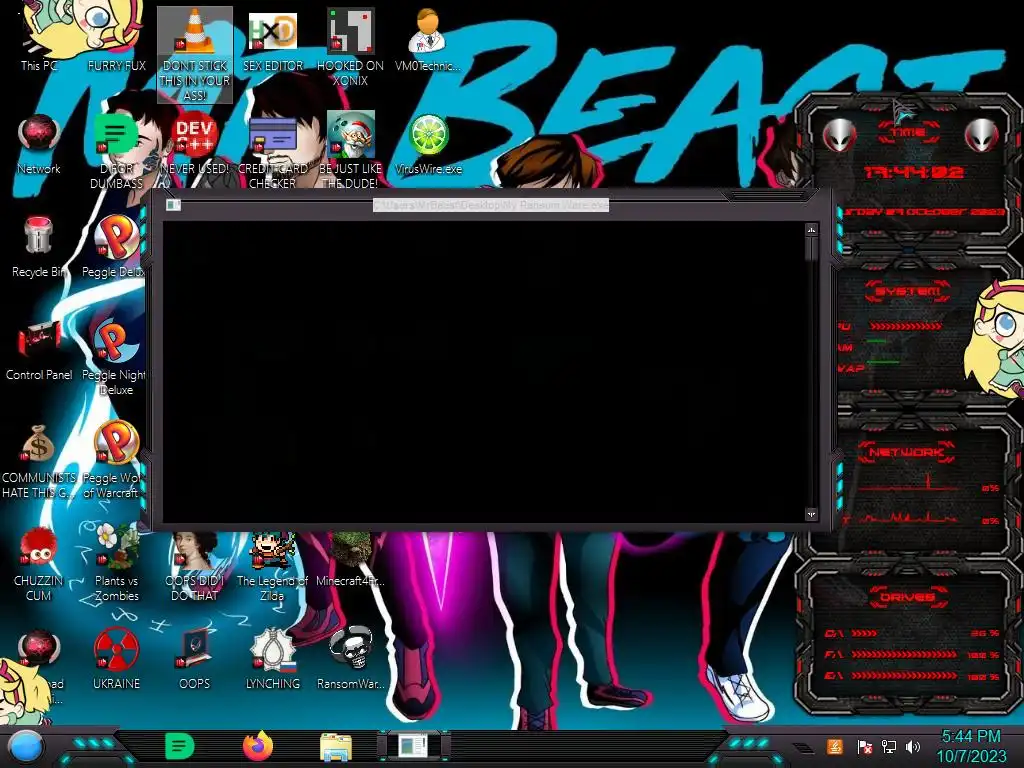The width and height of the screenshot is (1024, 768).
Task: Open the UKRAINE radiation icon shortcut
Action: [116, 658]
